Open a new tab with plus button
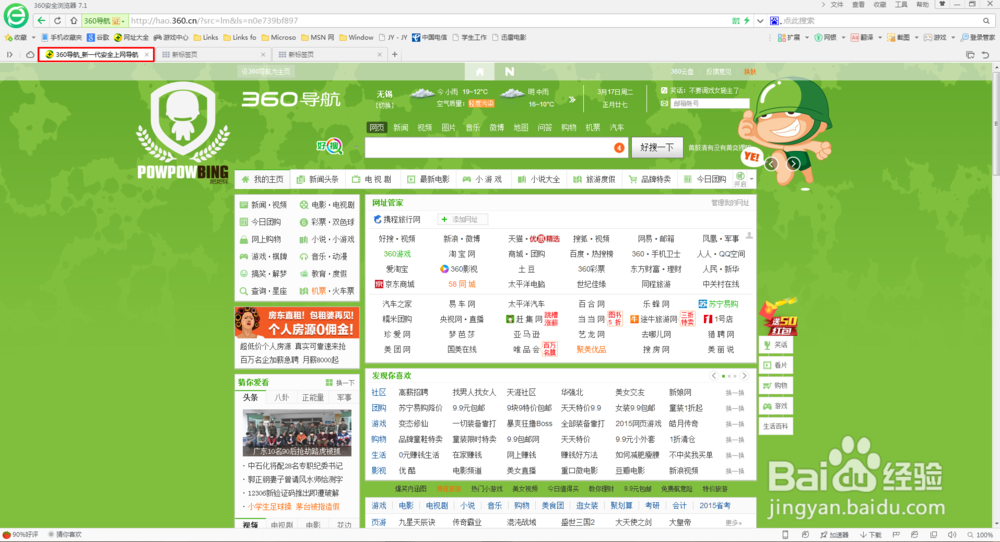This screenshot has height=542, width=1000. (395, 55)
